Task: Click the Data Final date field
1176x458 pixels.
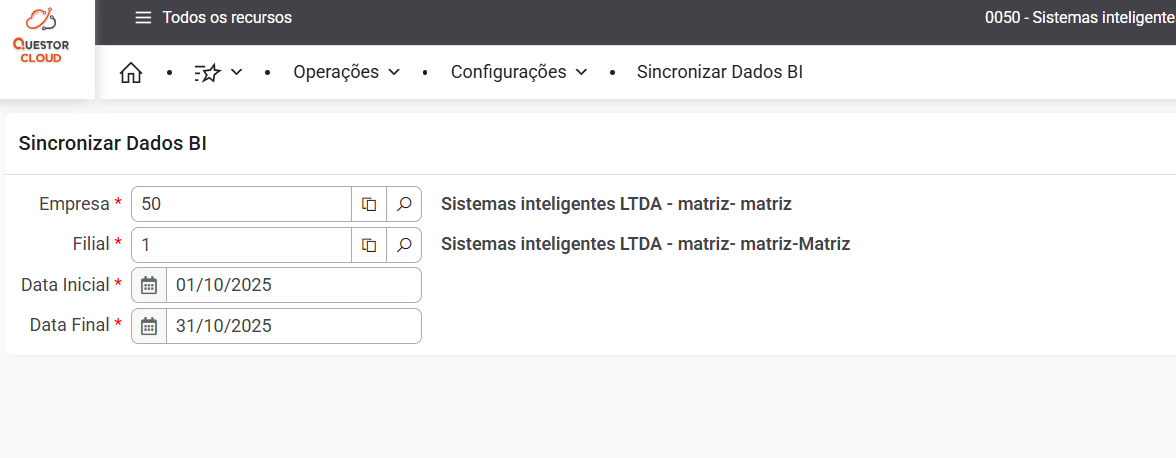Action: click(x=293, y=325)
